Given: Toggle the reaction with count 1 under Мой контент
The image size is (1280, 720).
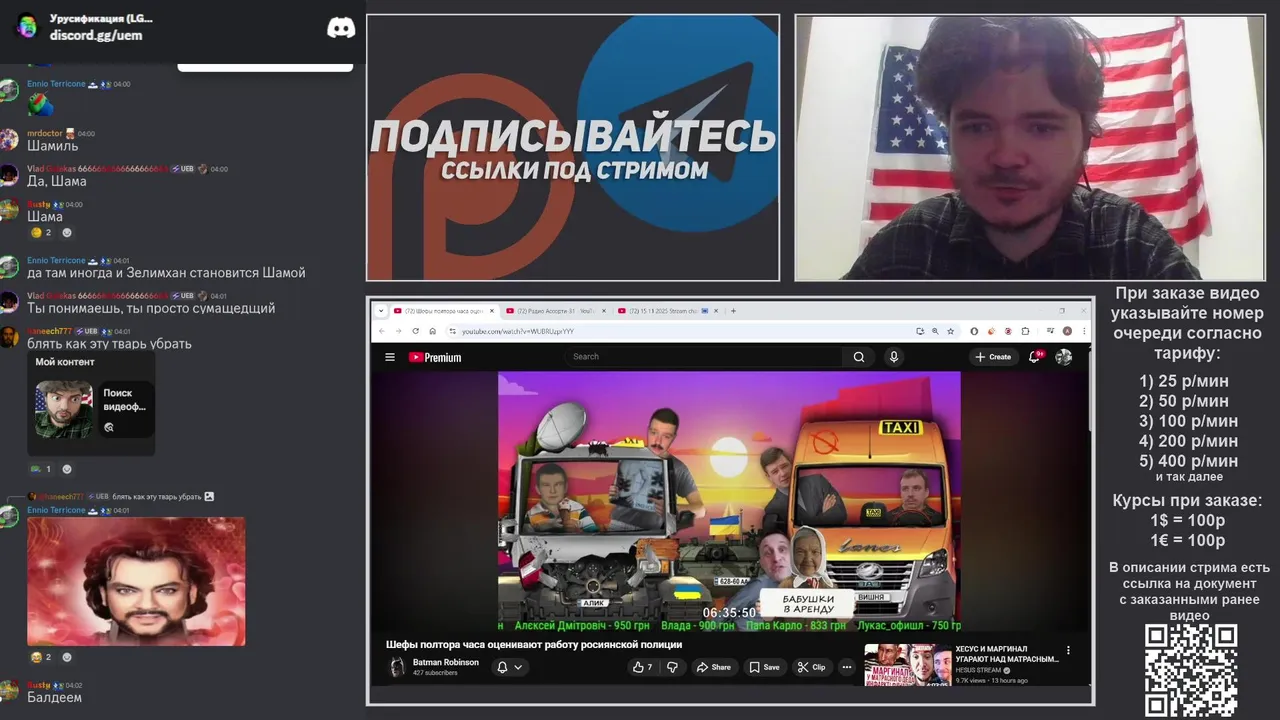Looking at the screenshot, I should [x=41, y=469].
